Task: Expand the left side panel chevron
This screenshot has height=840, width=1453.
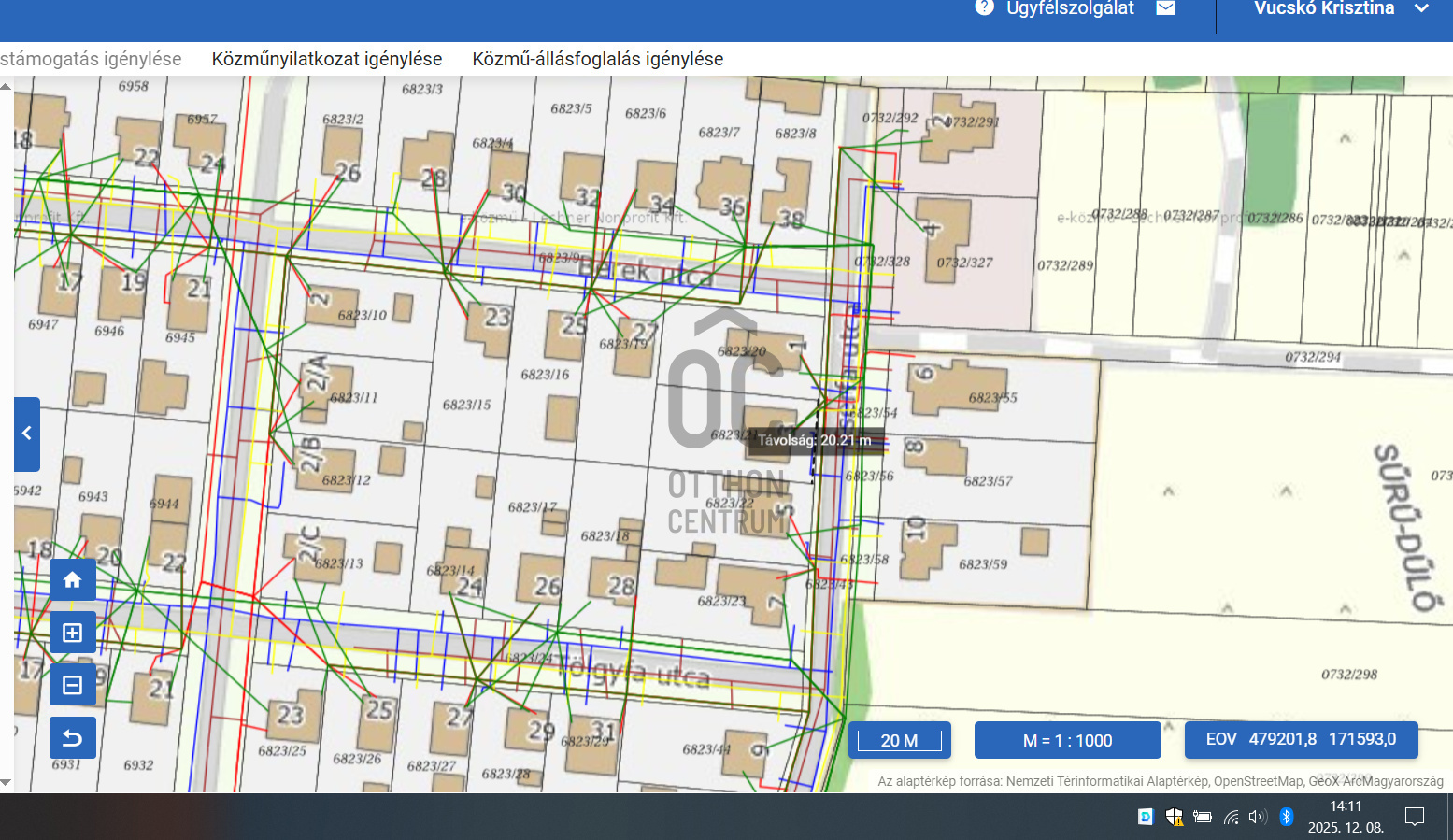Action: [x=27, y=434]
